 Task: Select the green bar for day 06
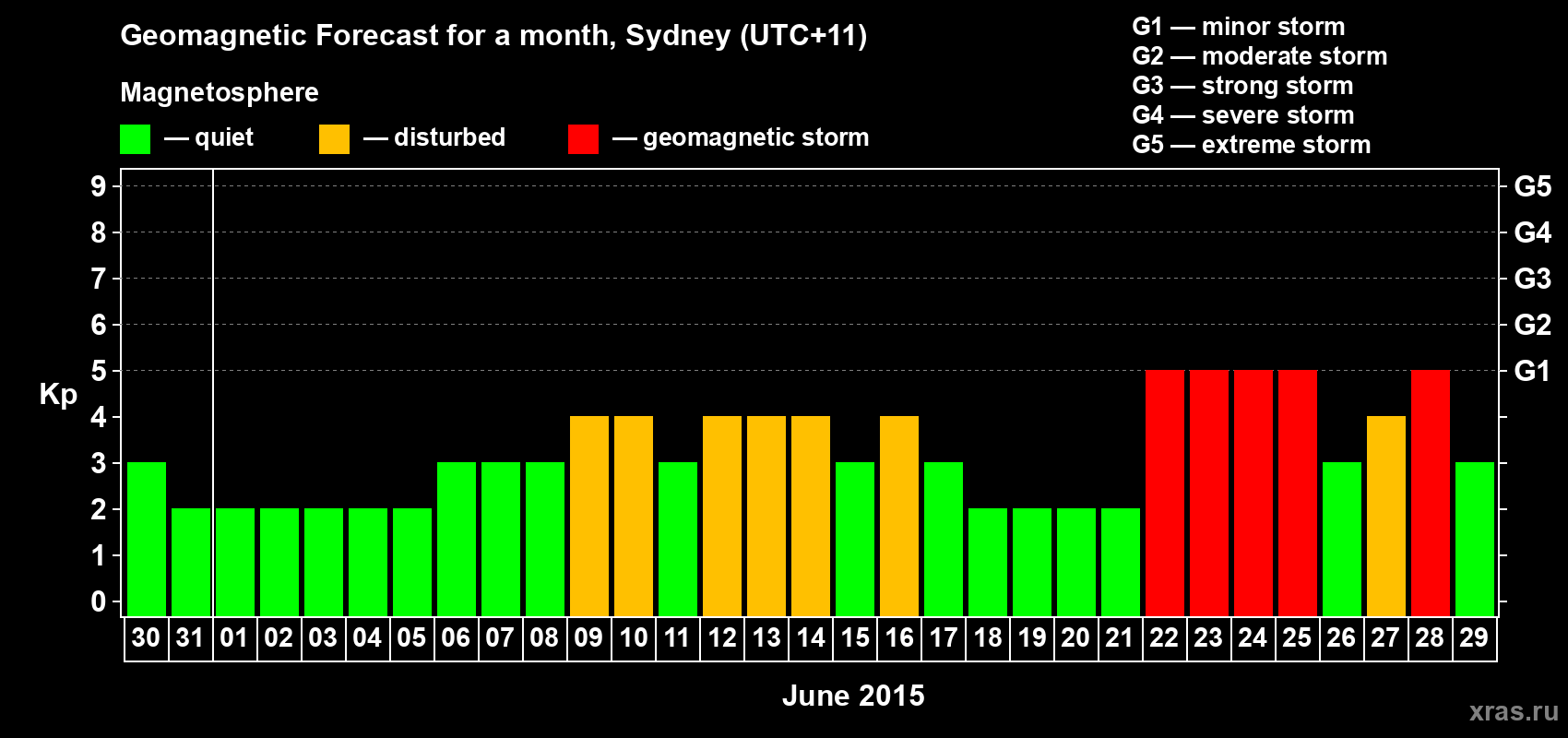click(x=457, y=539)
